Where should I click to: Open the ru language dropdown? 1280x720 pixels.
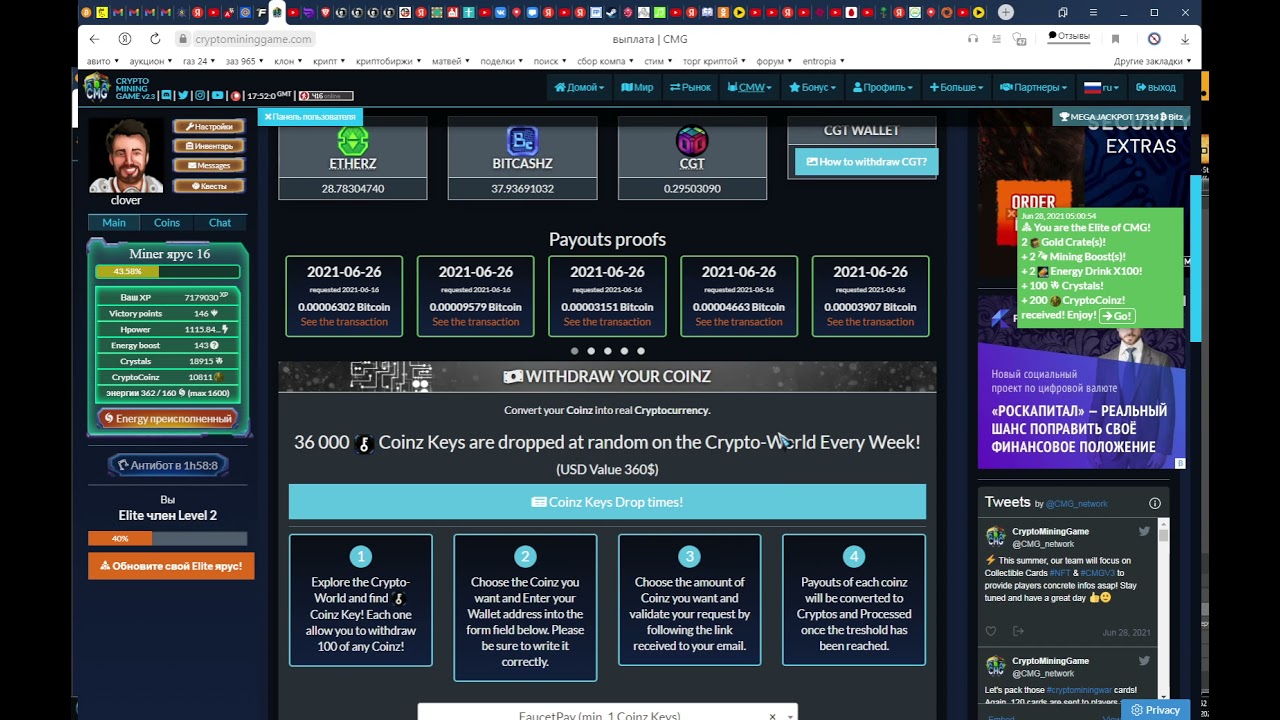click(x=1101, y=87)
